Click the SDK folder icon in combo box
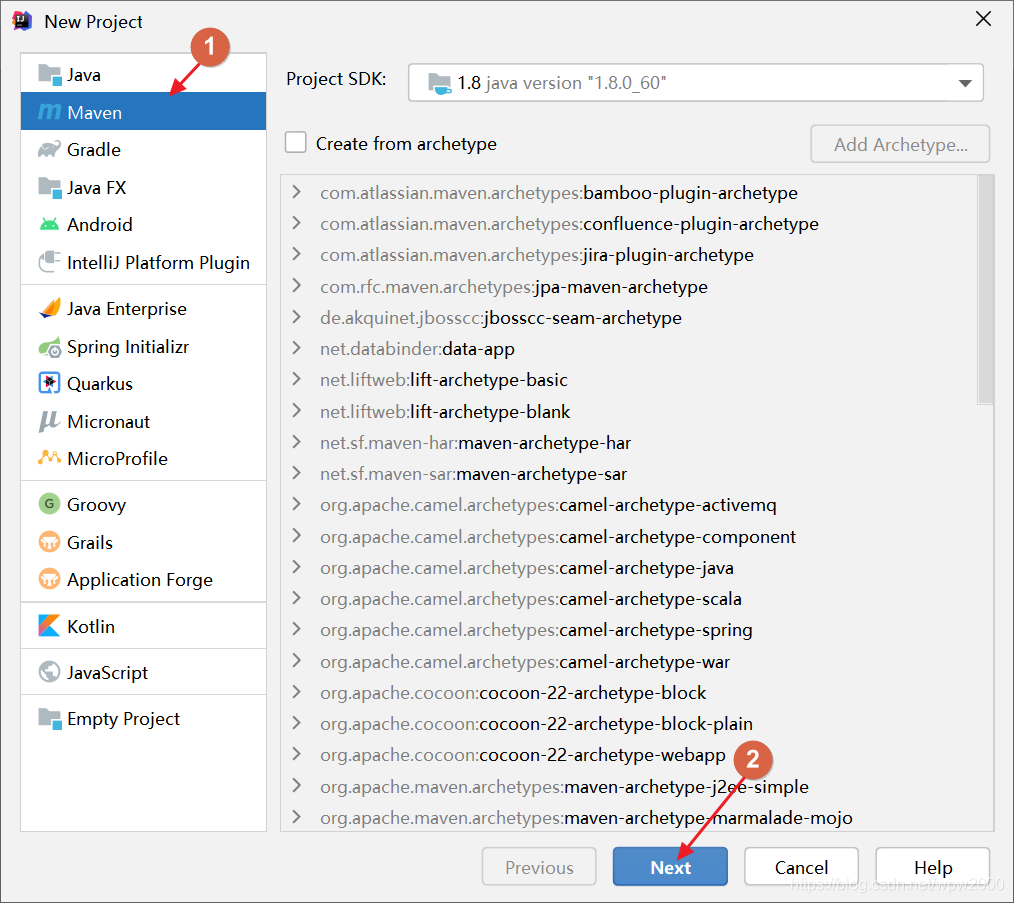Viewport: 1014px width, 903px height. pos(440,83)
